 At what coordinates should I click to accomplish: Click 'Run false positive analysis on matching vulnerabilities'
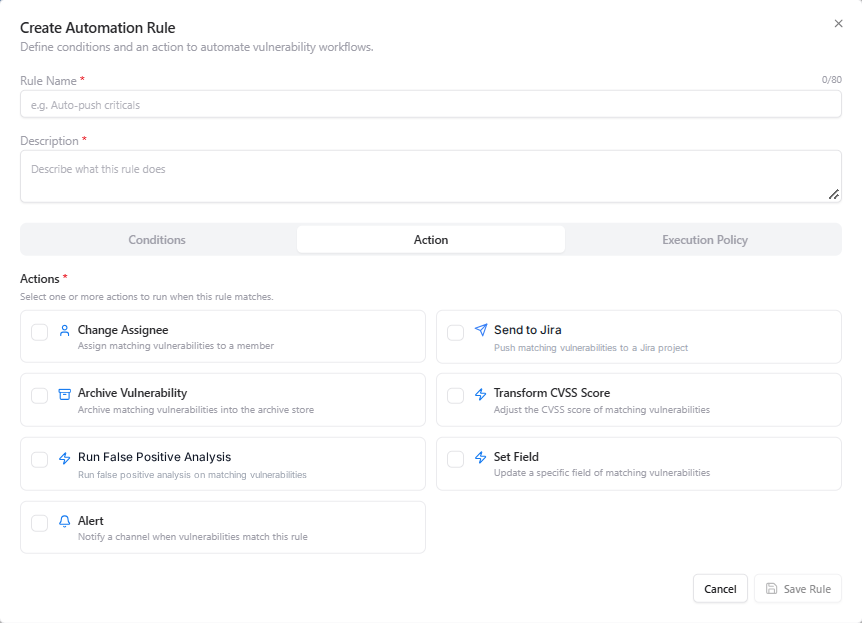pyautogui.click(x=192, y=475)
